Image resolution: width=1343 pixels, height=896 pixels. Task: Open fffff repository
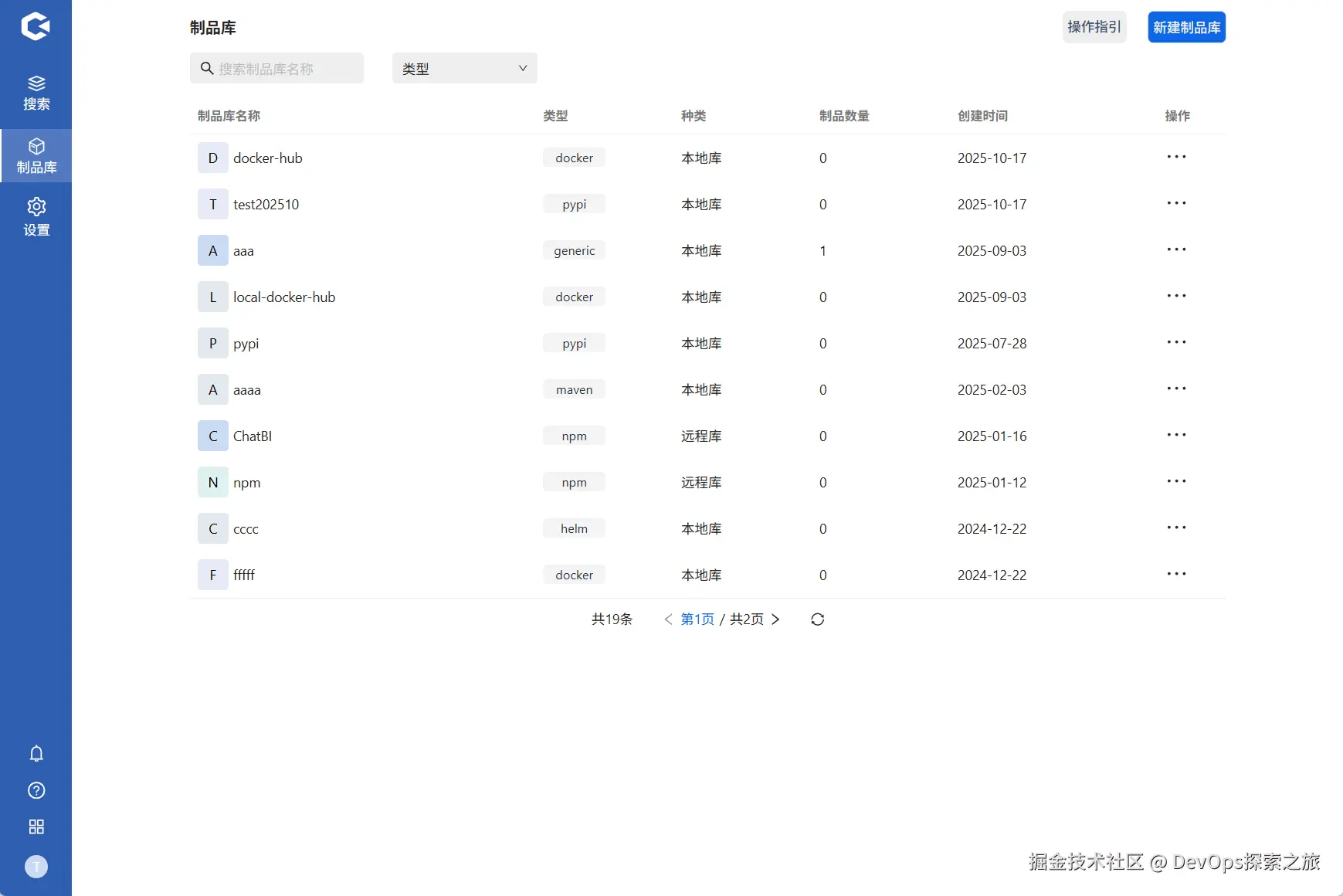click(244, 575)
